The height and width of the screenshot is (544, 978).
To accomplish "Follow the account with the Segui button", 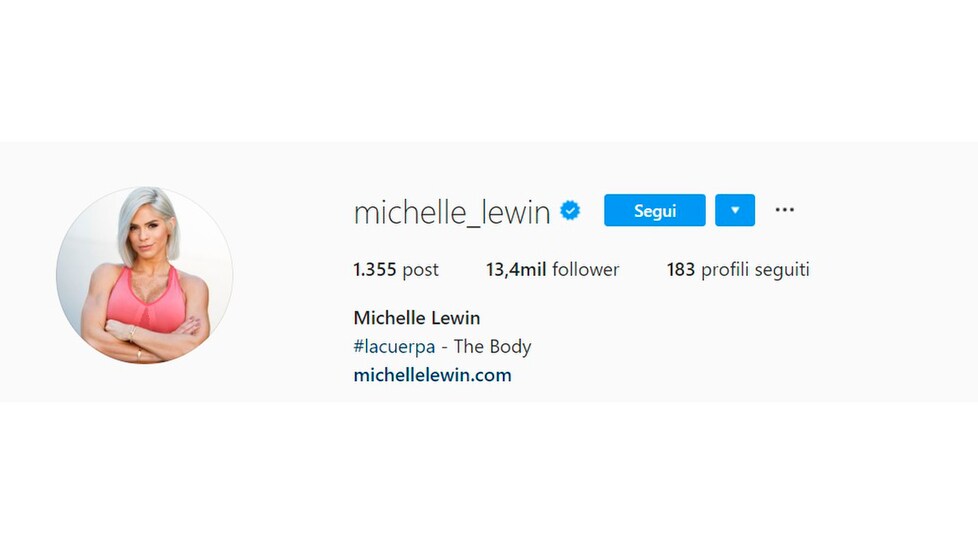I will pos(654,210).
